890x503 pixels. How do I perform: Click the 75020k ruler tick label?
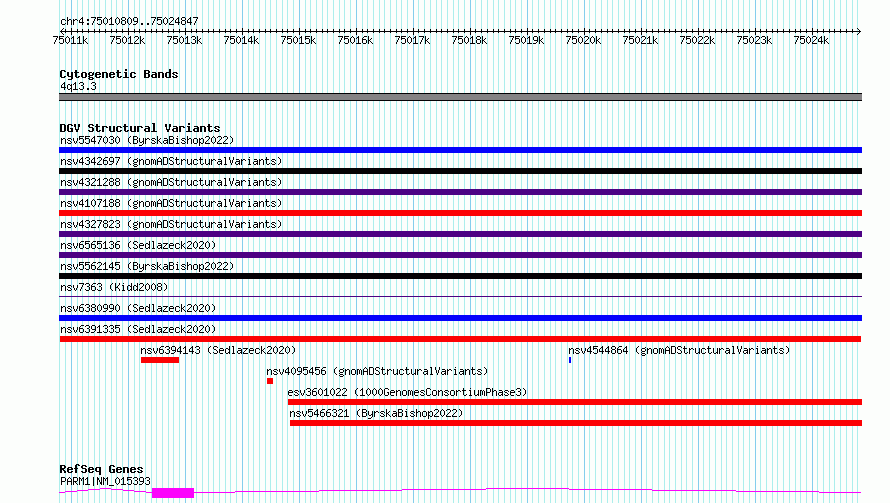click(x=583, y=40)
